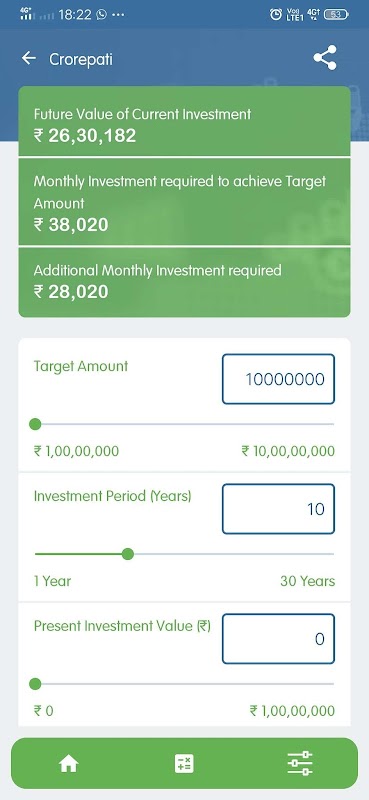Click the Present Investment Value slider handle
Image resolution: width=369 pixels, height=800 pixels.
click(35, 684)
